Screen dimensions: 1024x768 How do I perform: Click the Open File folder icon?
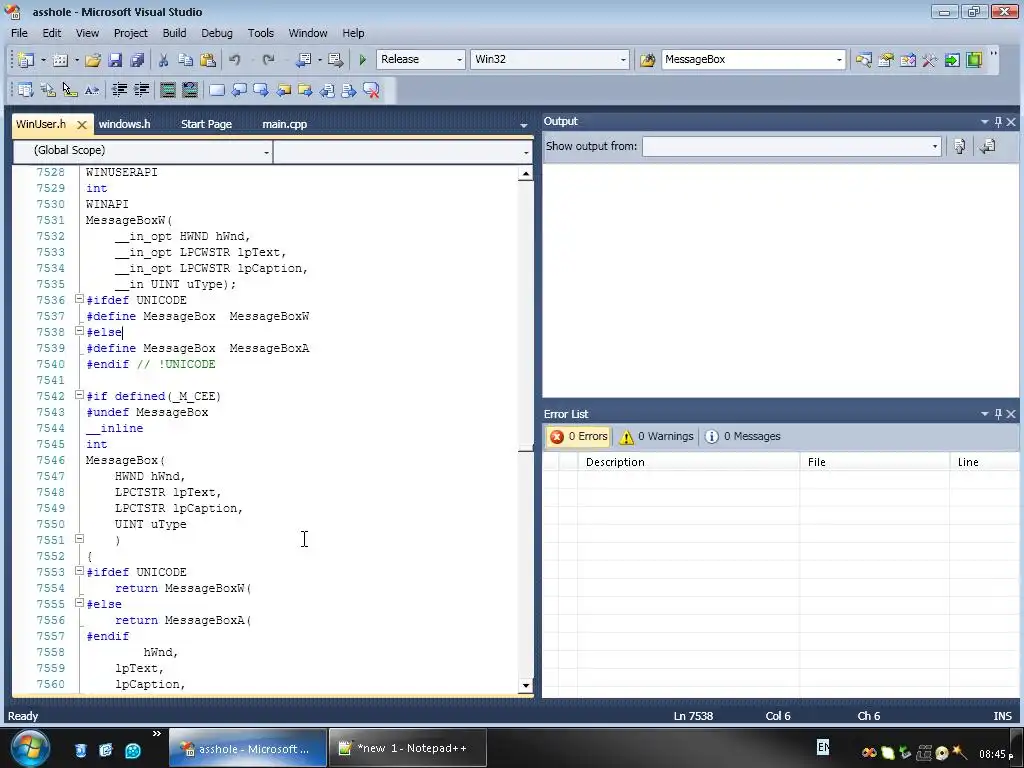93,60
